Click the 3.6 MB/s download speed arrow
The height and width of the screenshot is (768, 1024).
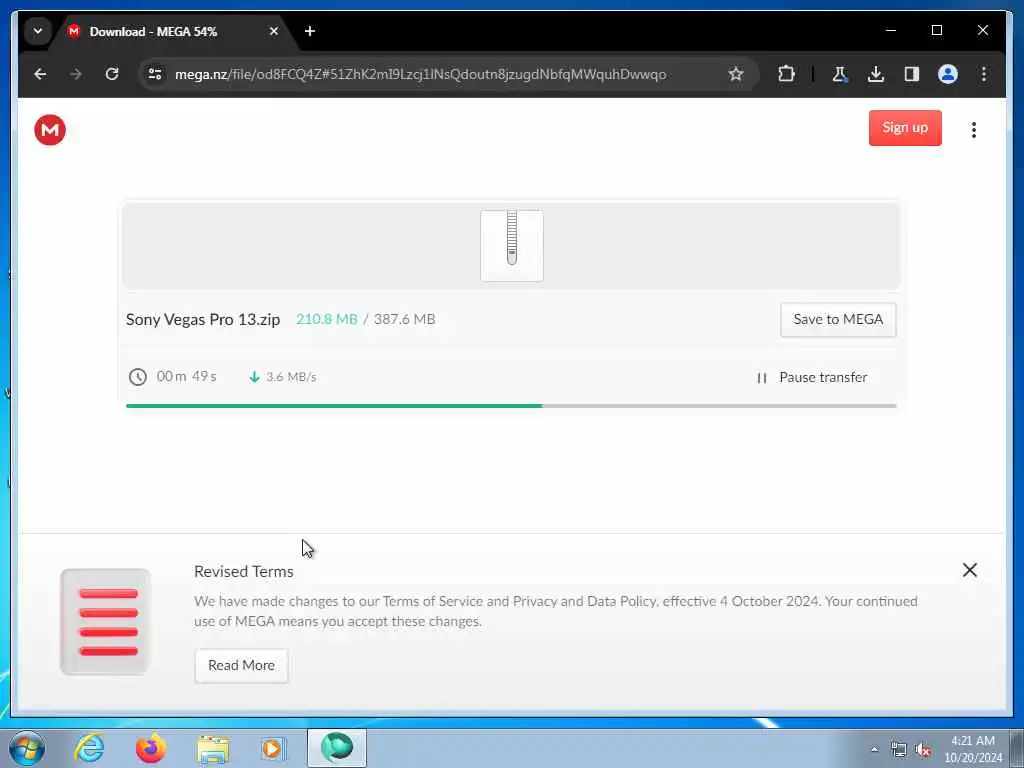pos(255,377)
